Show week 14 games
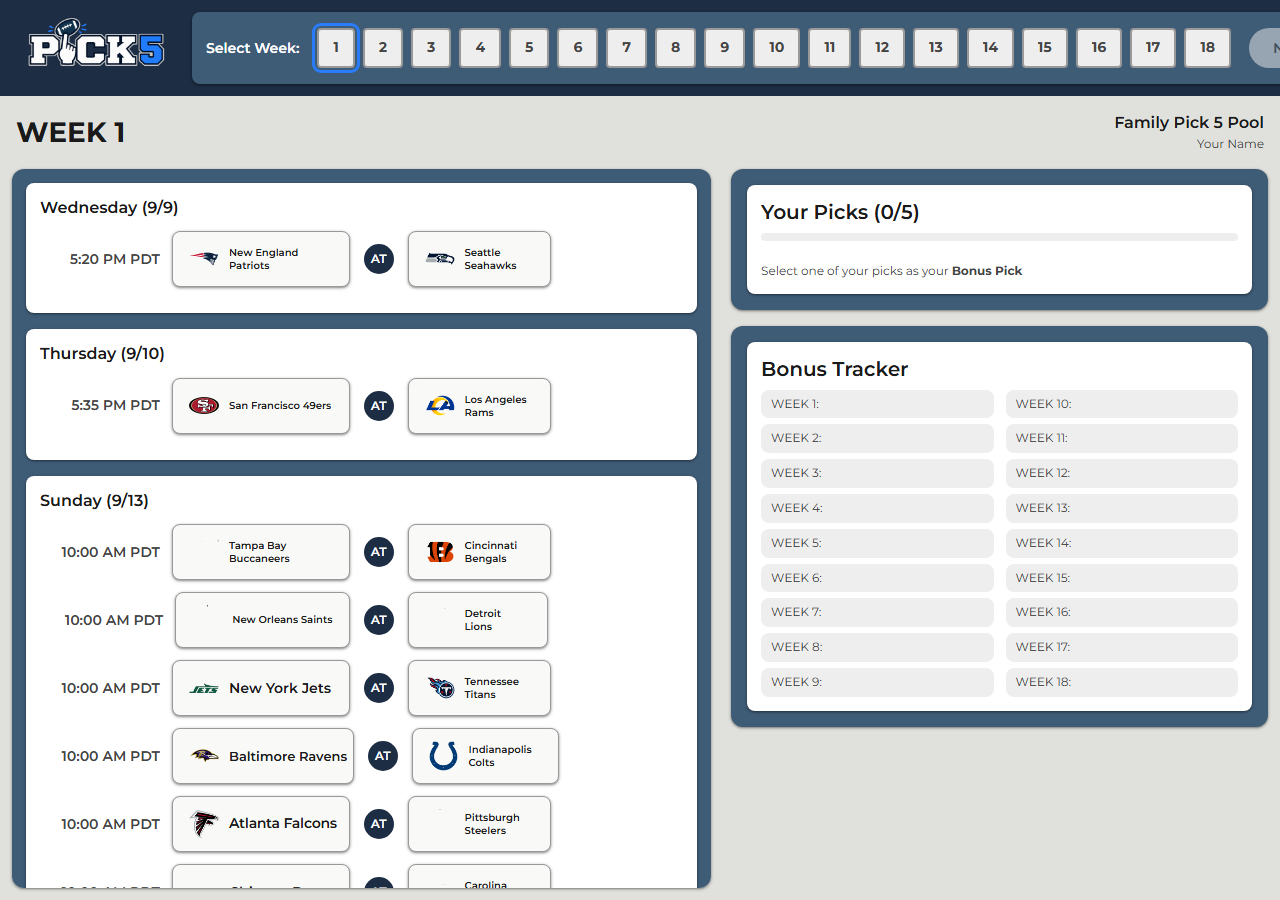 click(x=990, y=48)
